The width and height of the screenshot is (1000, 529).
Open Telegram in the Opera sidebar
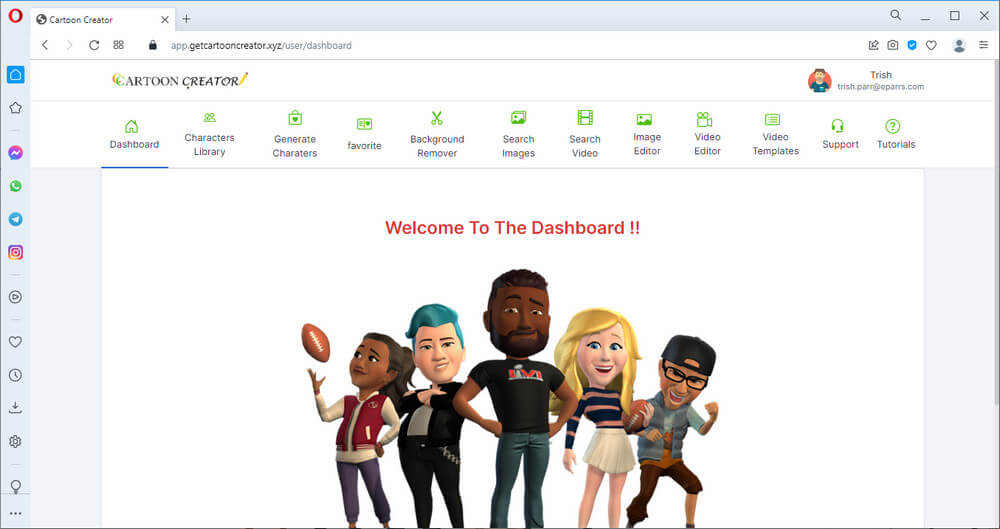15,219
